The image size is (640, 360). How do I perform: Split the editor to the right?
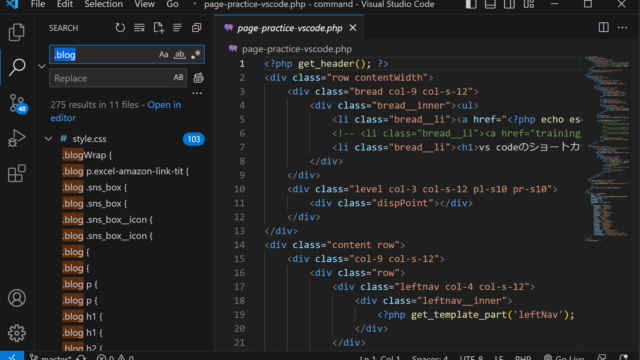(604, 27)
